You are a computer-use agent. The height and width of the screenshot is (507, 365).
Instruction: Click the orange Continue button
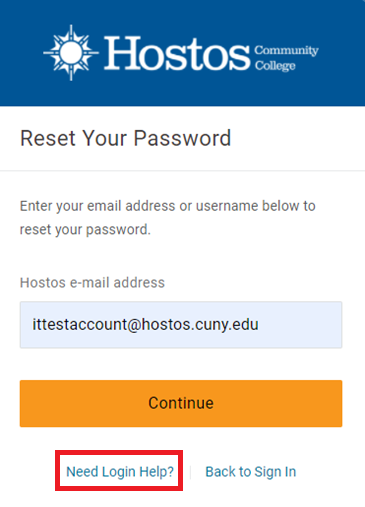point(181,403)
